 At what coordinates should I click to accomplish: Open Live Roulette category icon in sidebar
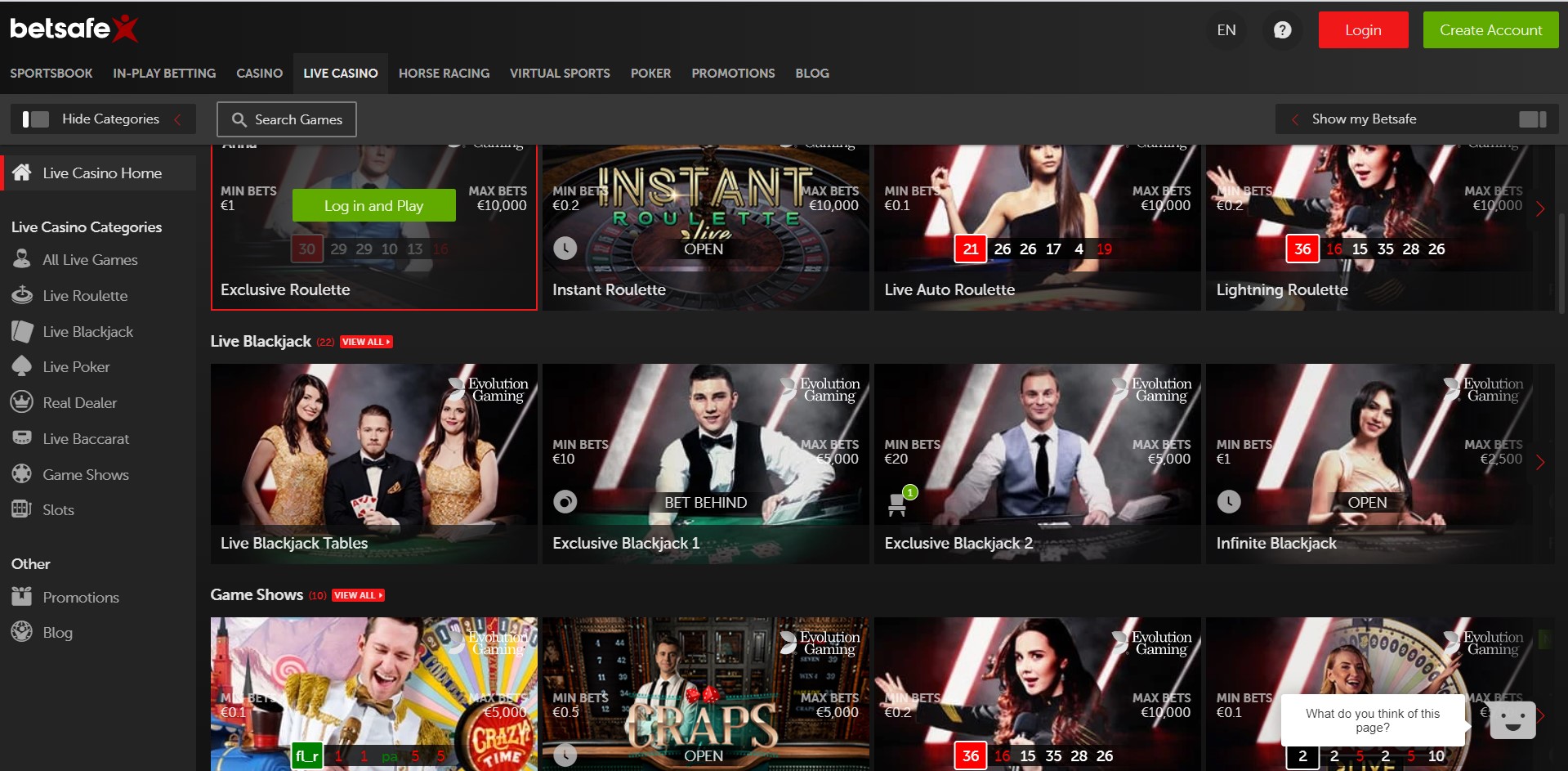[x=22, y=295]
